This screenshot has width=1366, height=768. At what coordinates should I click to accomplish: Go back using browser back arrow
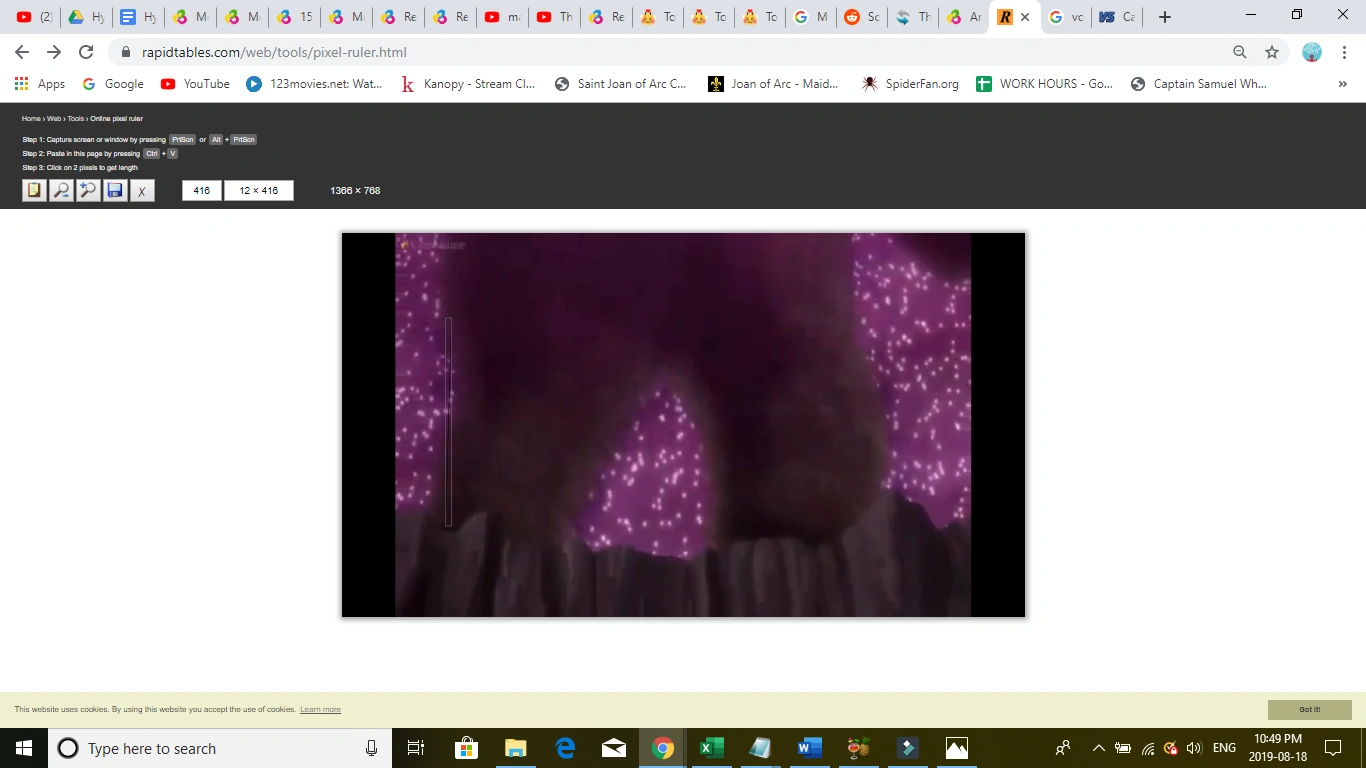[22, 52]
